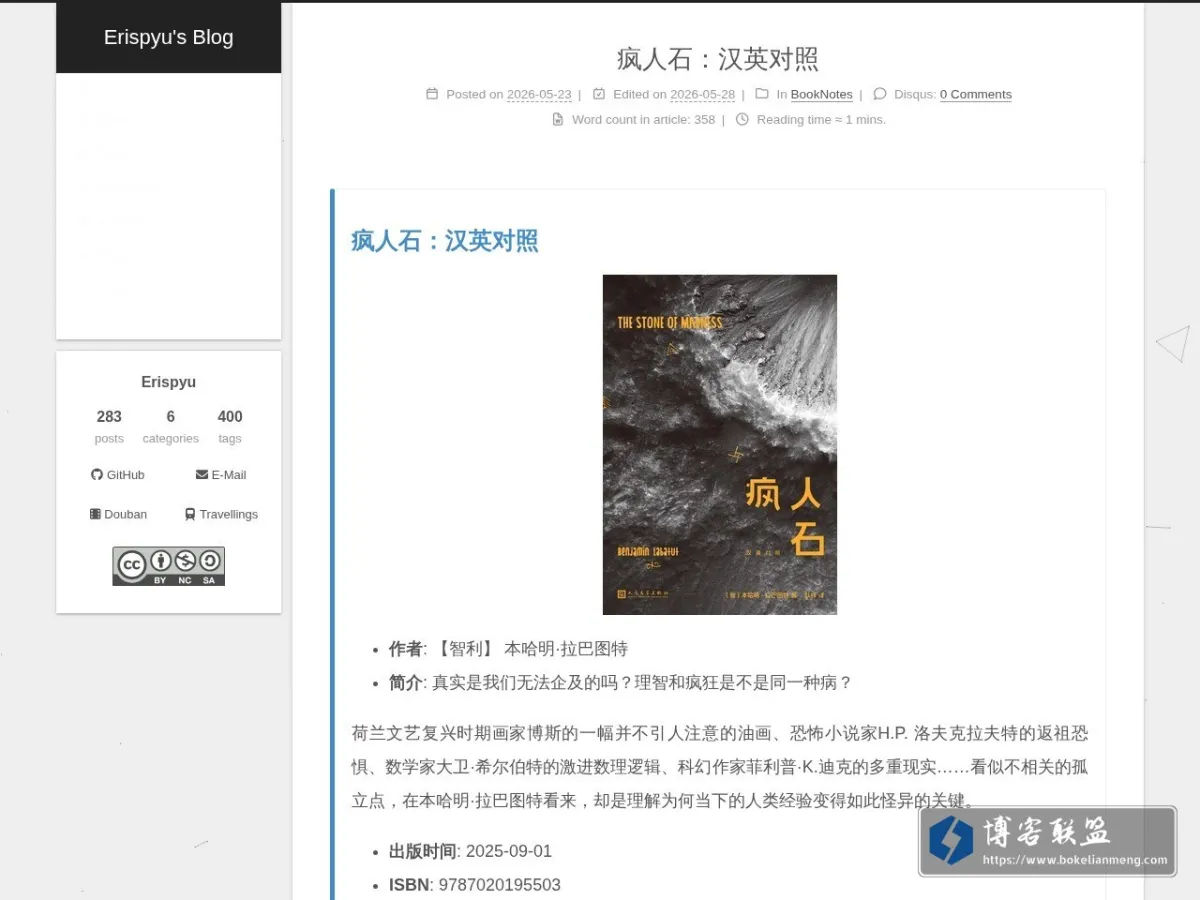Viewport: 1200px width, 900px height.
Task: Click the Reading time ≈ 1 mins text
Action: pos(821,120)
